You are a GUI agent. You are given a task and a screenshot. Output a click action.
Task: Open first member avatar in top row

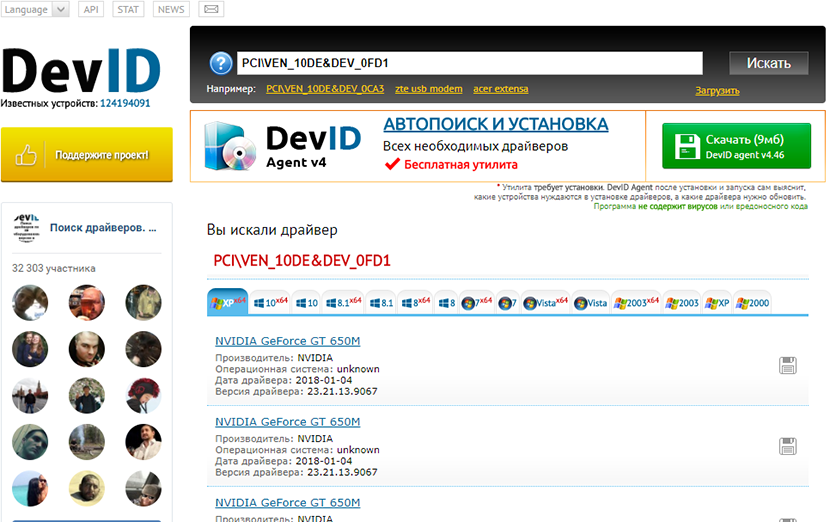[x=30, y=303]
